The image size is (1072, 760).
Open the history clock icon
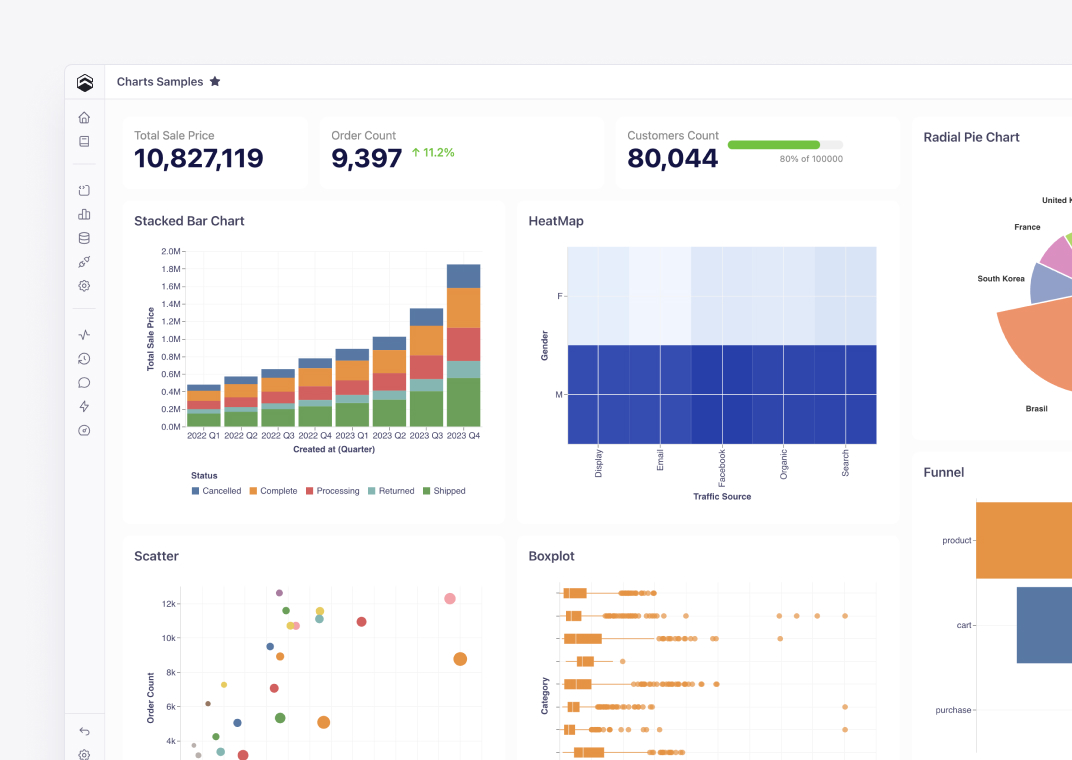(x=84, y=359)
